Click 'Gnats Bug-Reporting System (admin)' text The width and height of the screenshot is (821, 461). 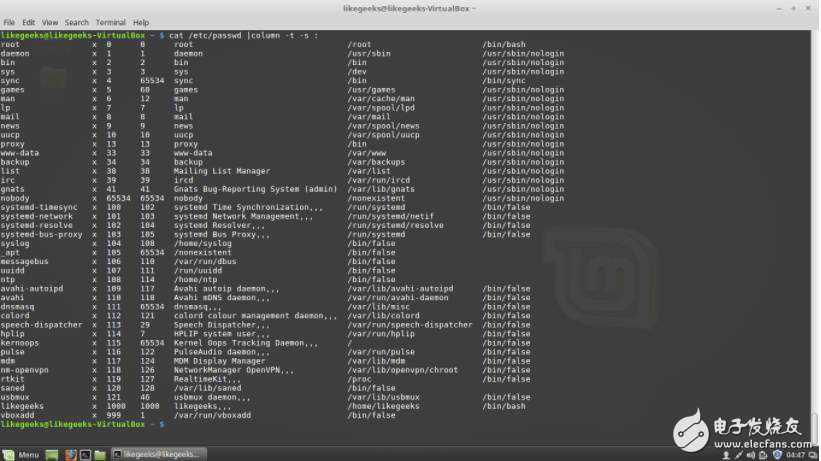click(256, 189)
